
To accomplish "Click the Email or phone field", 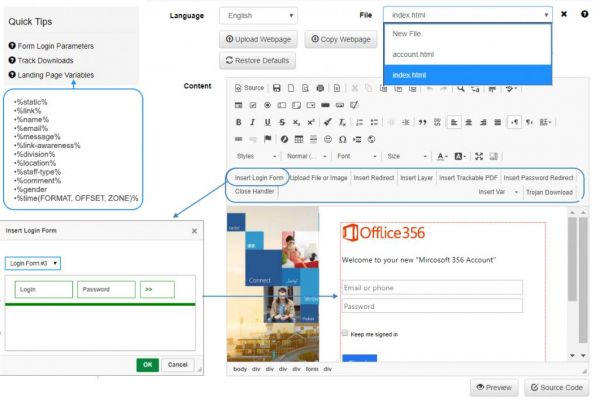I will 432,288.
